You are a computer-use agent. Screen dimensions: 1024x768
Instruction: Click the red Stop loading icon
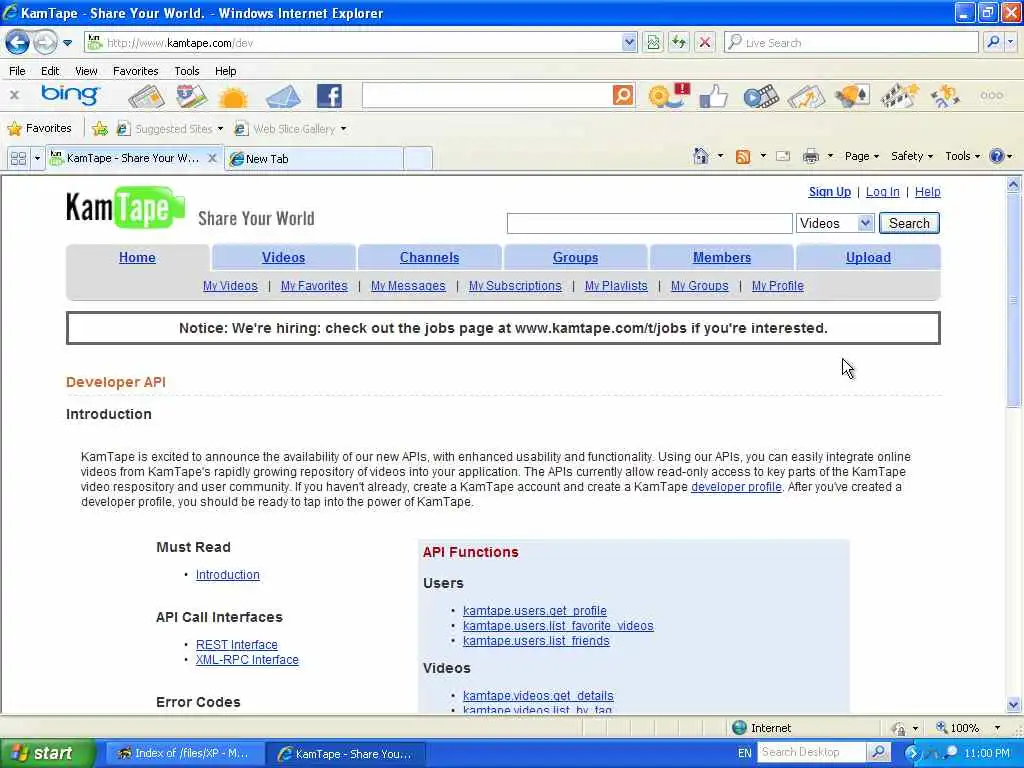point(705,42)
